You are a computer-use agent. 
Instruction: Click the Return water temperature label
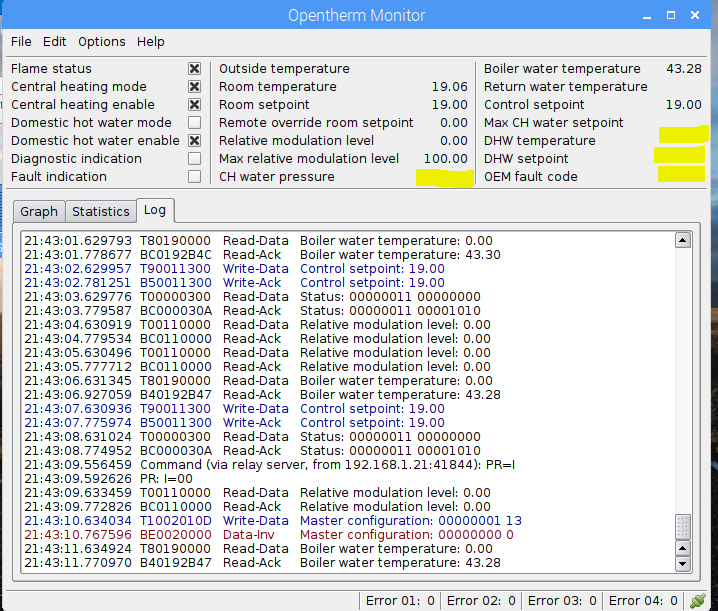[x=566, y=87]
